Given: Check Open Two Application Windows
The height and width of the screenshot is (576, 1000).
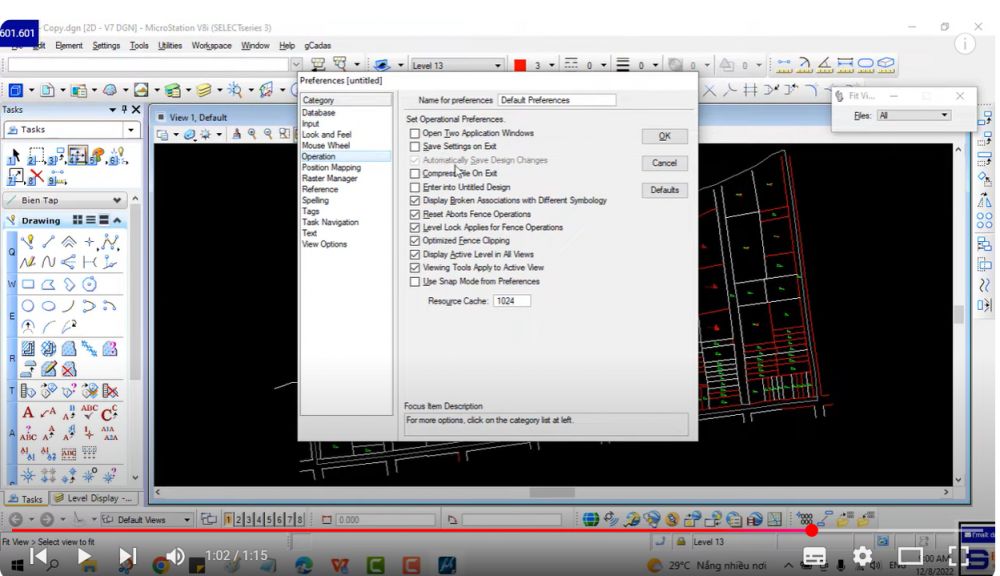Looking at the screenshot, I should tap(415, 133).
